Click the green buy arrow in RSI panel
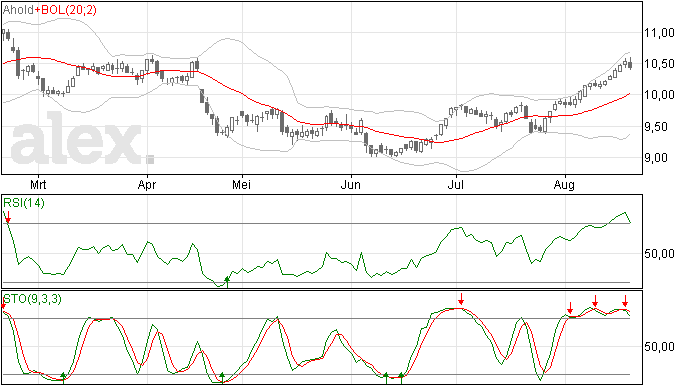The image size is (690, 387). 227,282
